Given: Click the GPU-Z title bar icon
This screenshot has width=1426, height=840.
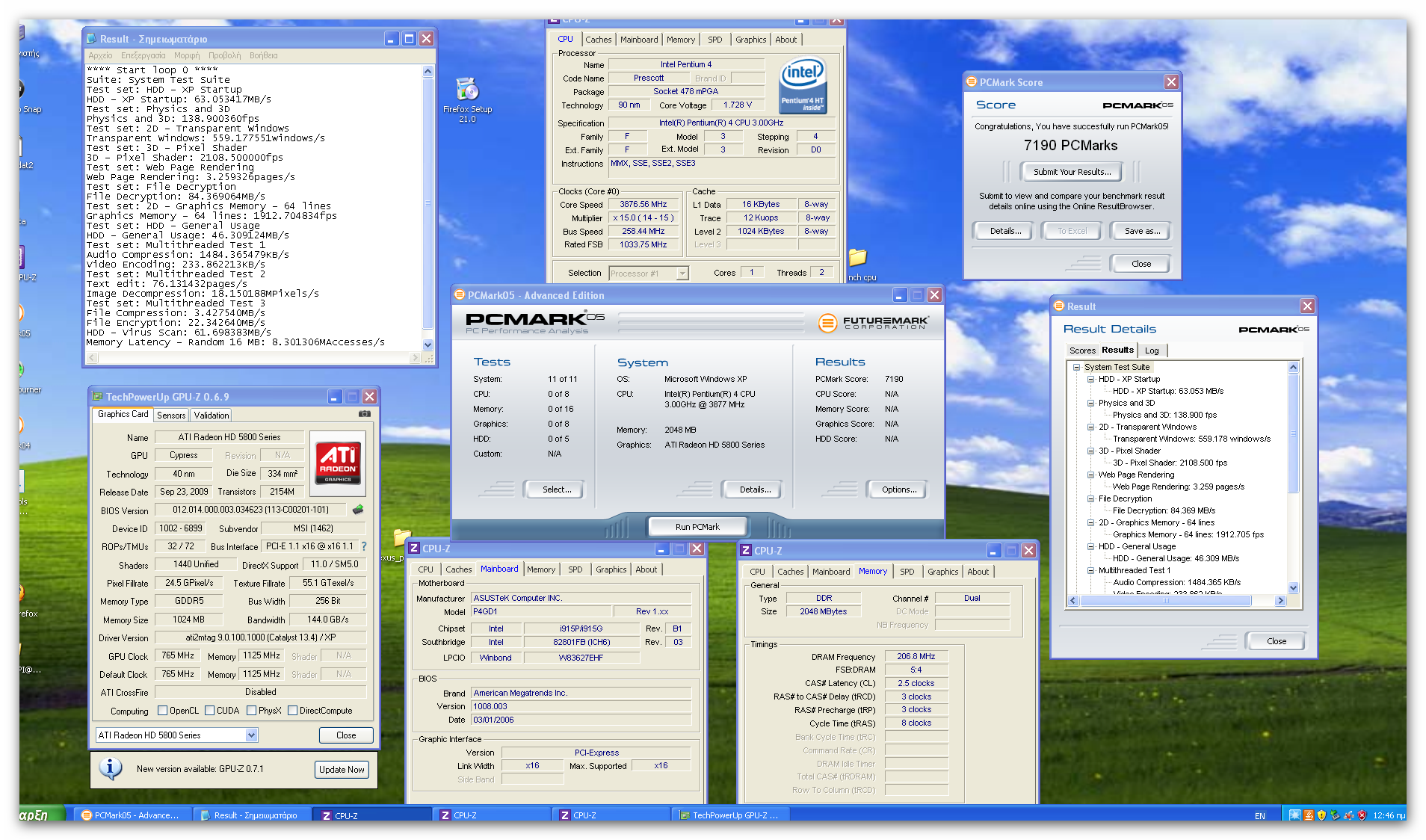Looking at the screenshot, I should point(97,397).
